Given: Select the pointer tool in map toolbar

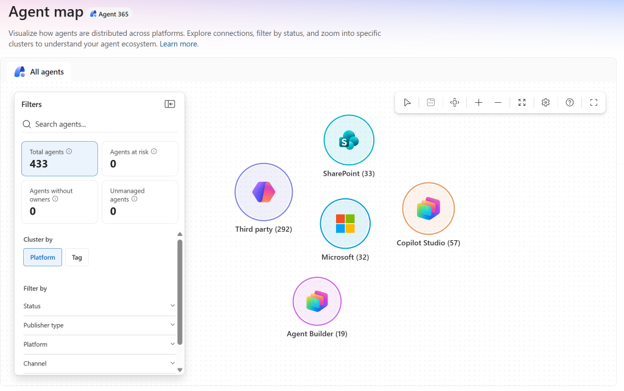Looking at the screenshot, I should coord(407,103).
